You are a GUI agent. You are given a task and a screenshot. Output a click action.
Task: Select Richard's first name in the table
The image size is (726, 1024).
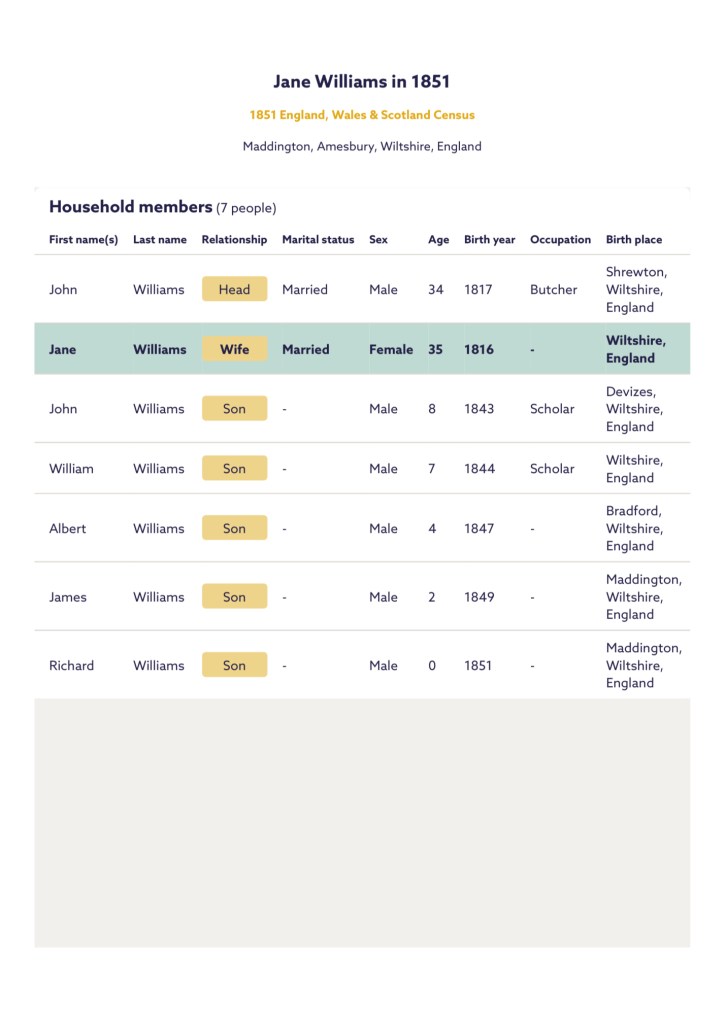coord(71,665)
